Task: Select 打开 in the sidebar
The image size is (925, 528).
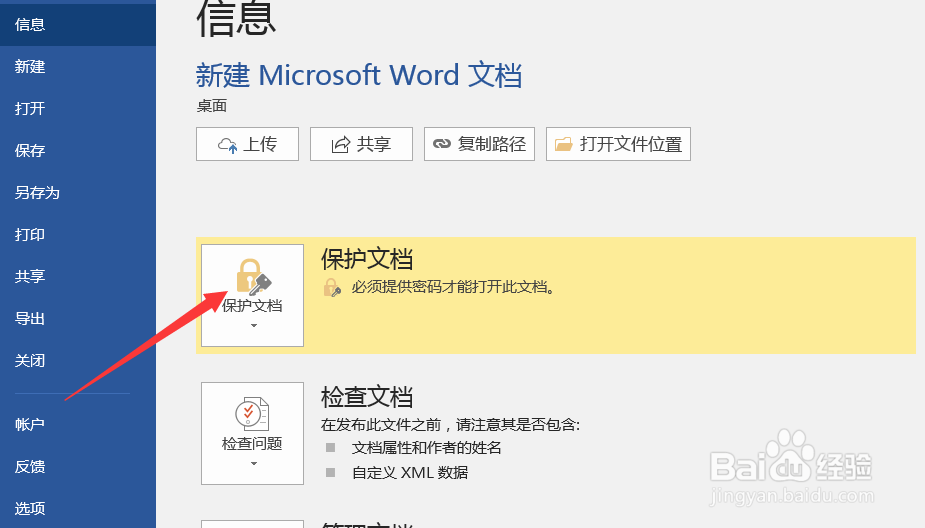Action: pos(78,109)
